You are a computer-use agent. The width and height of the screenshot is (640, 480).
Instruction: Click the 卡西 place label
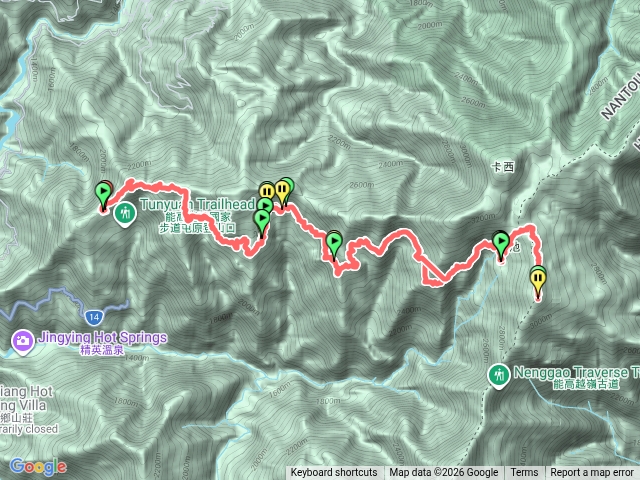(x=502, y=167)
